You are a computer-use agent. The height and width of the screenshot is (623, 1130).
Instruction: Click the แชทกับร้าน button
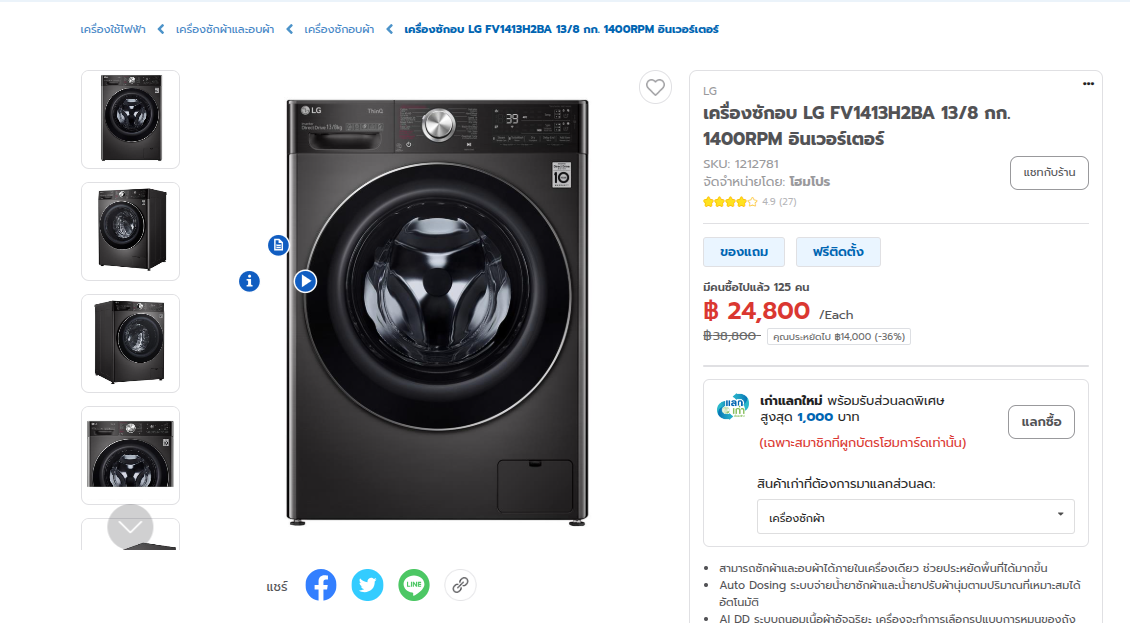click(x=1049, y=173)
